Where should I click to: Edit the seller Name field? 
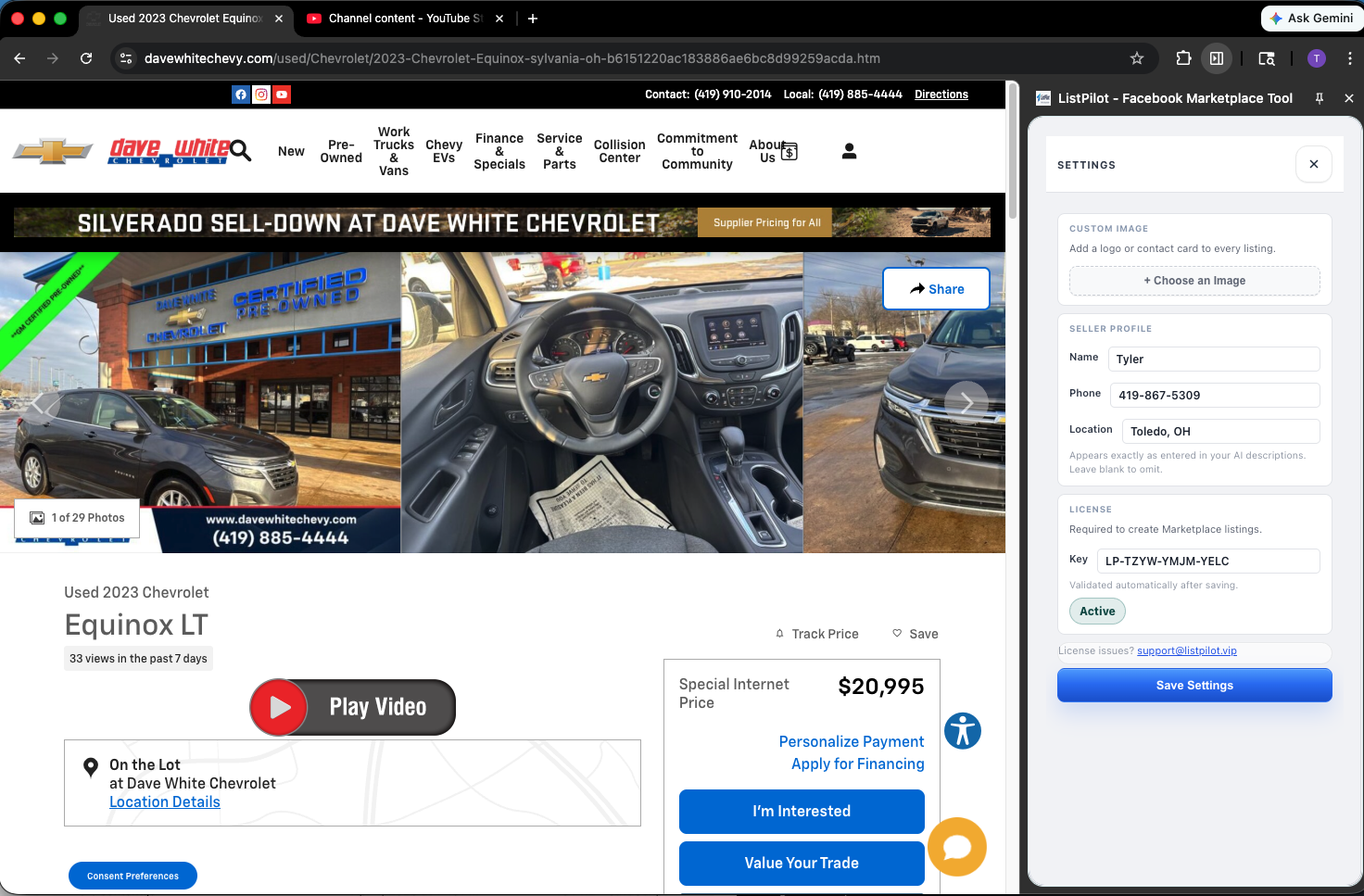[x=1214, y=359]
